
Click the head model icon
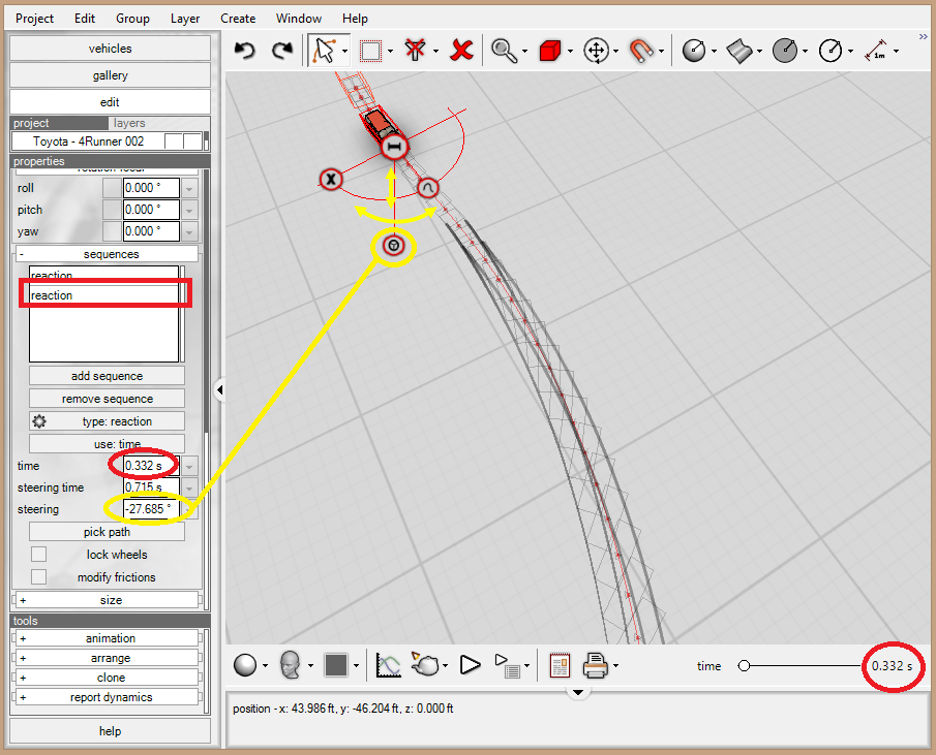click(290, 665)
